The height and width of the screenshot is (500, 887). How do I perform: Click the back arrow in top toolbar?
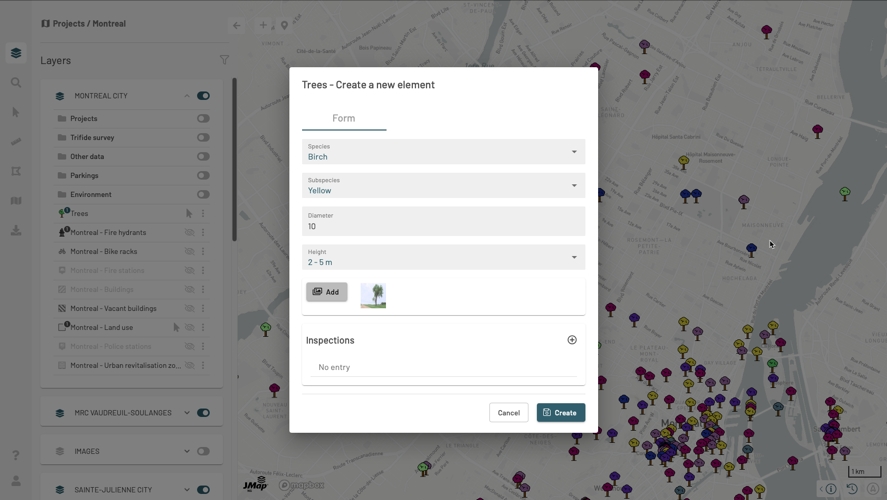(237, 25)
